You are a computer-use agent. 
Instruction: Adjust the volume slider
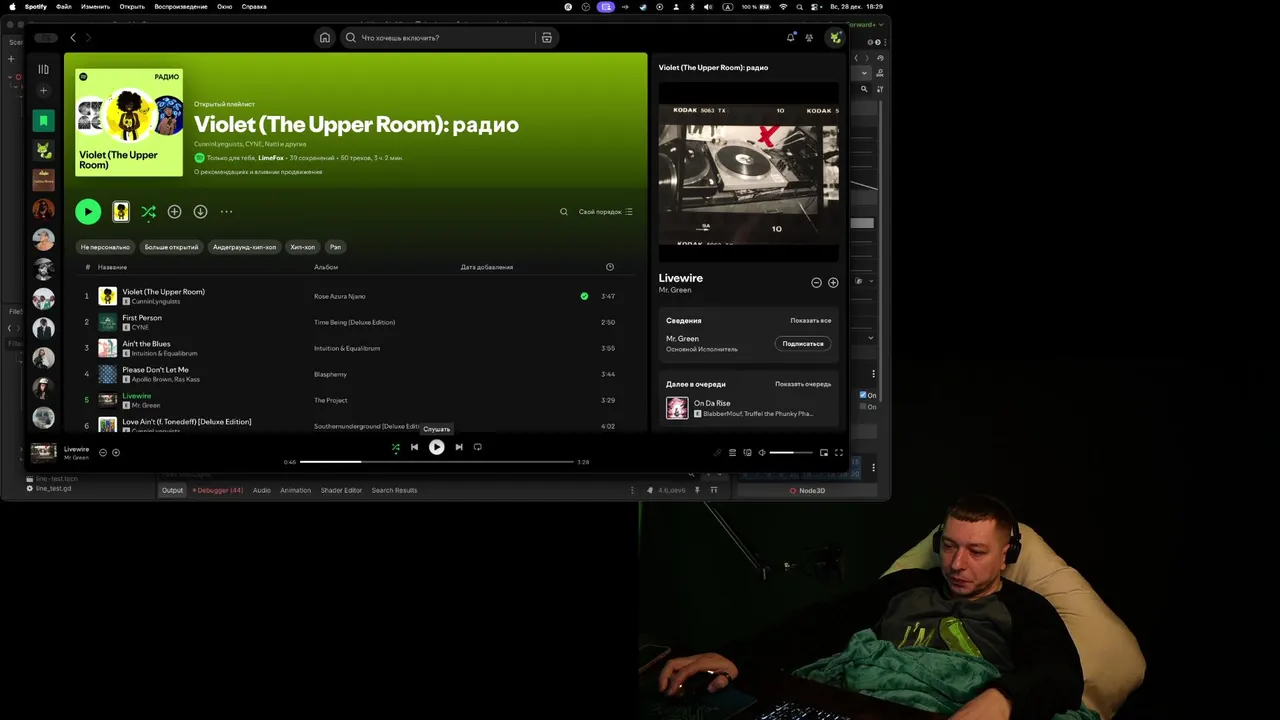click(791, 453)
